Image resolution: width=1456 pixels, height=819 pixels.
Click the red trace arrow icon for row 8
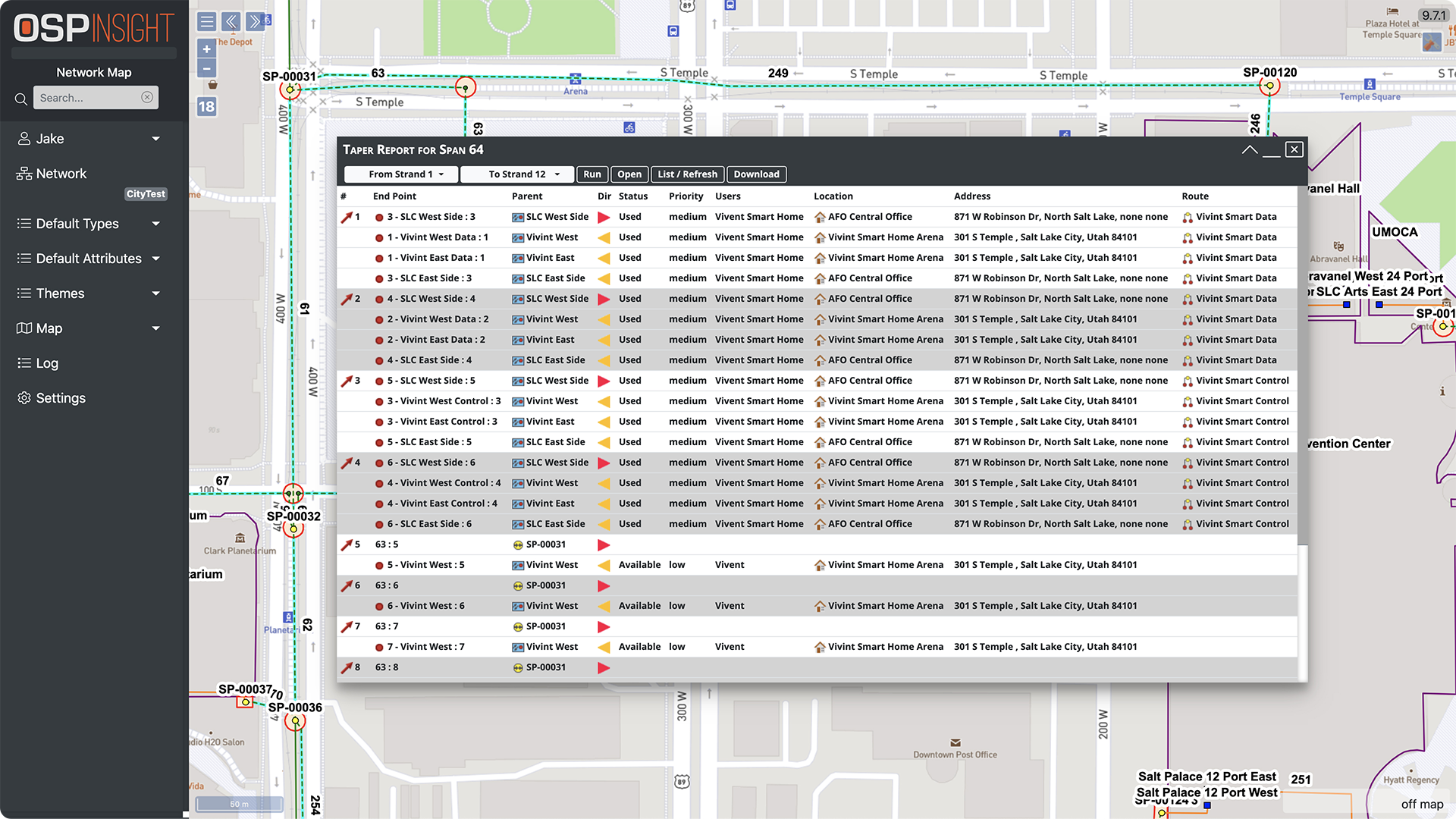coord(347,667)
